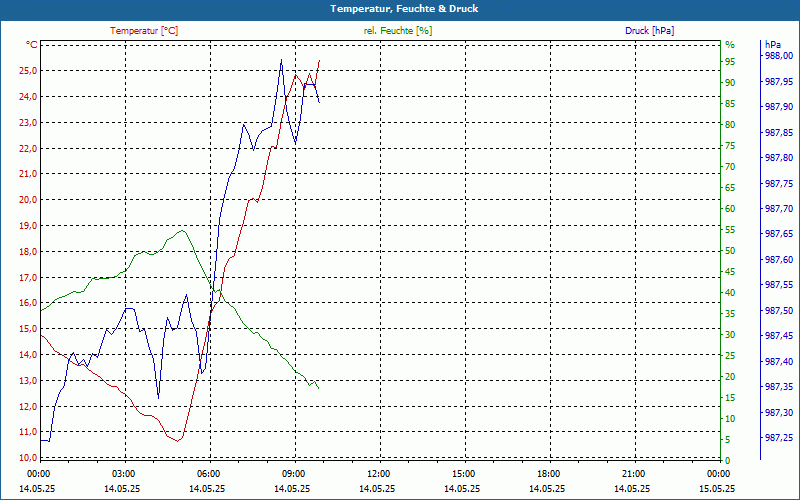Click pressure axis value '987,95'
The height and width of the screenshot is (500, 800).
click(779, 82)
